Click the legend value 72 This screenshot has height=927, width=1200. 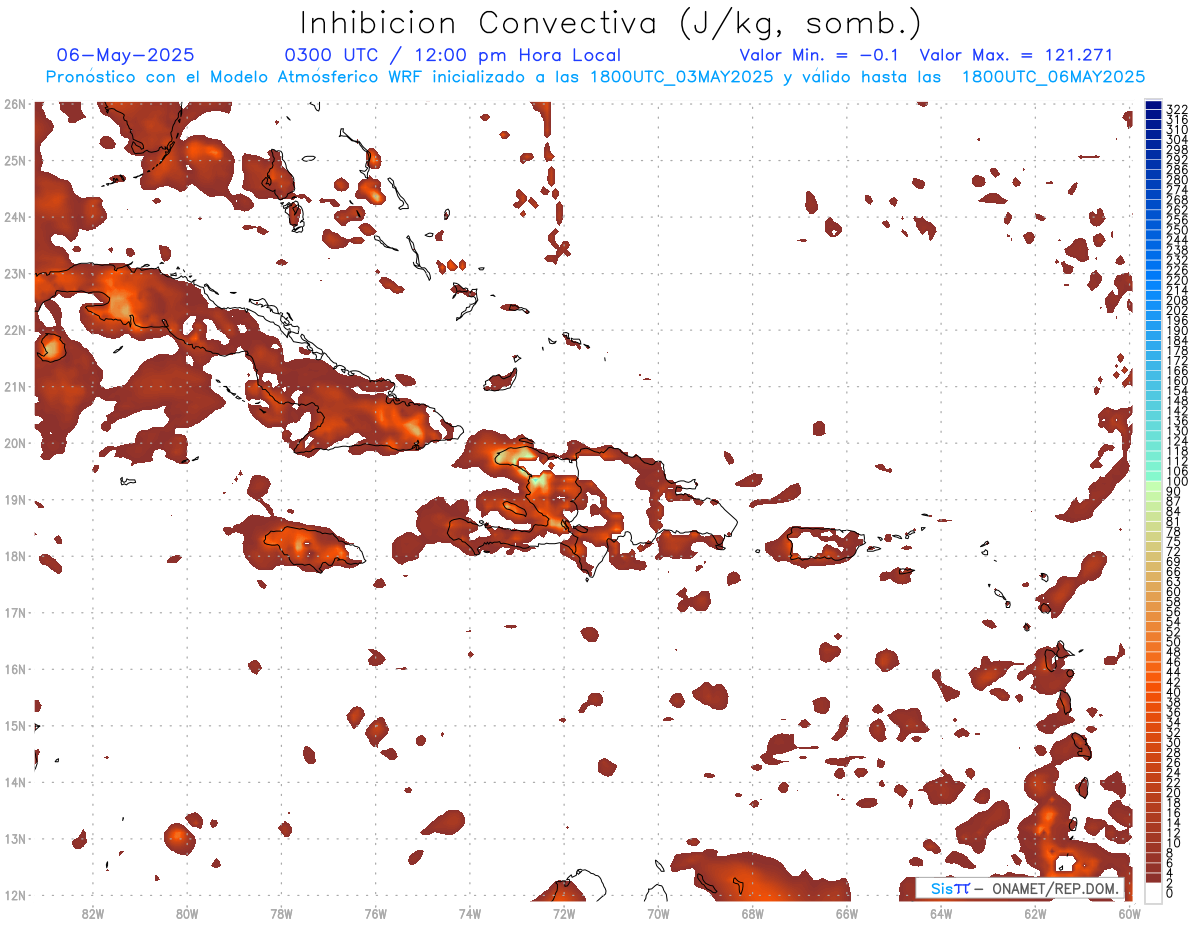point(1174,552)
